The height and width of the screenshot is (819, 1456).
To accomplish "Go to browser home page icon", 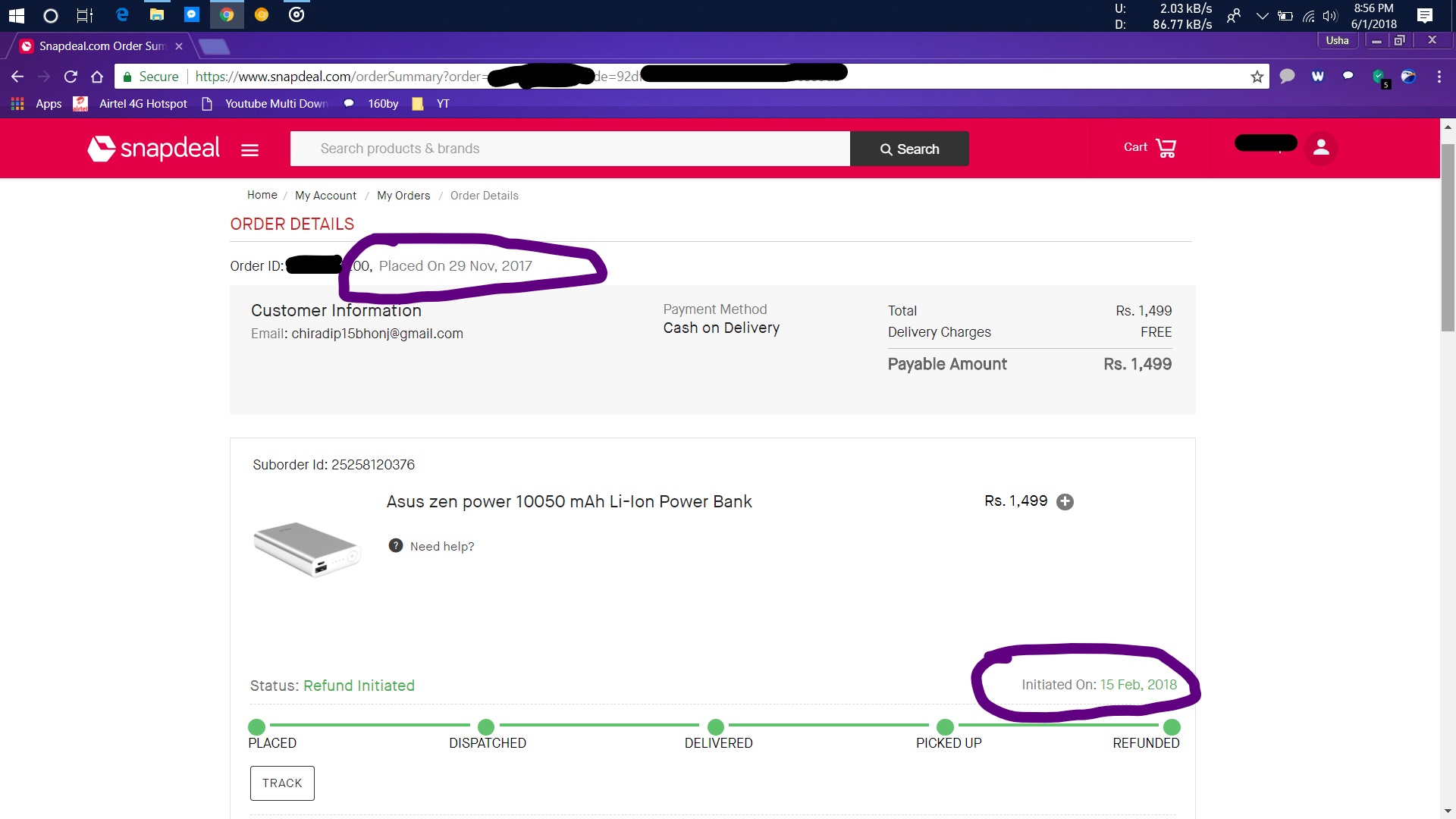I will tap(97, 77).
